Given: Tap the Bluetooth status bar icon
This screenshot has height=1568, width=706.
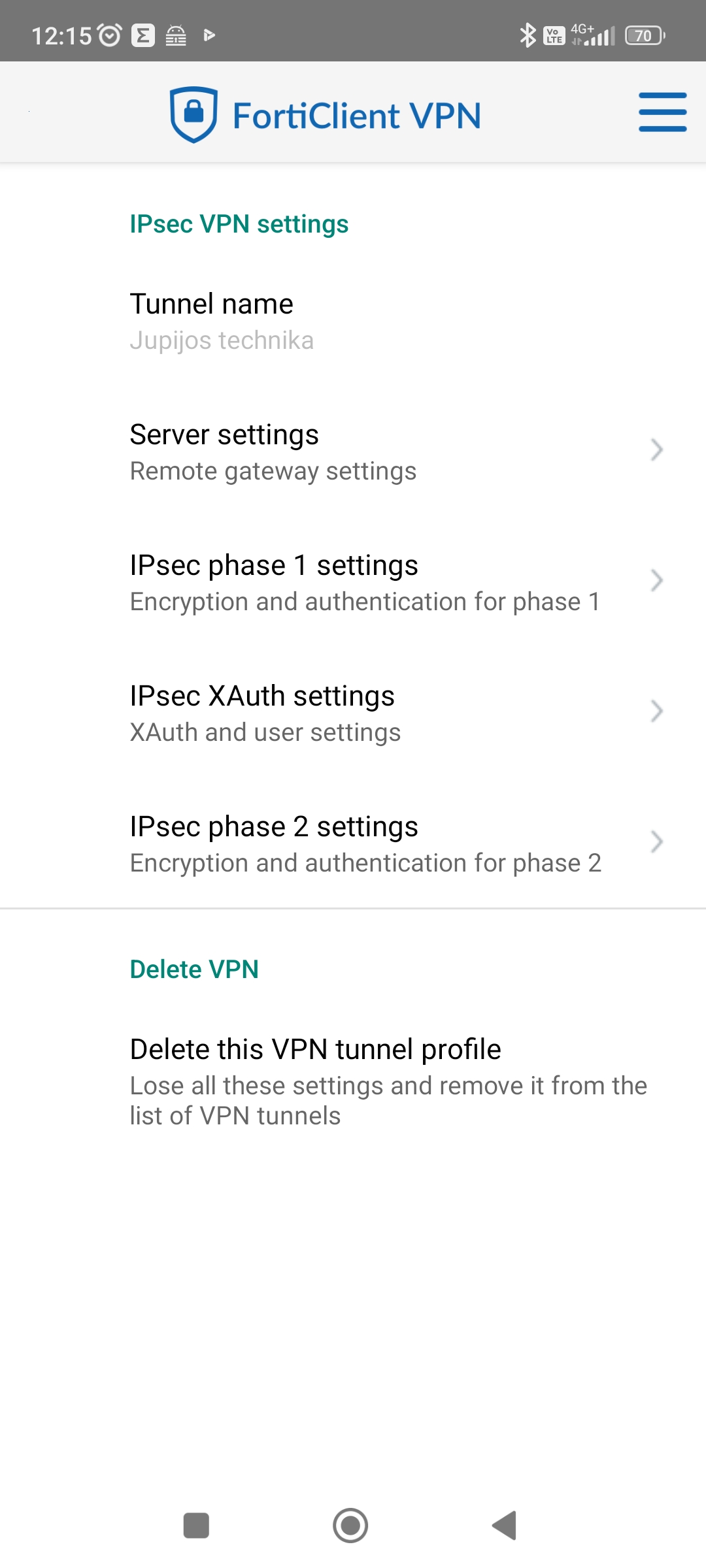Looking at the screenshot, I should pyautogui.click(x=527, y=35).
